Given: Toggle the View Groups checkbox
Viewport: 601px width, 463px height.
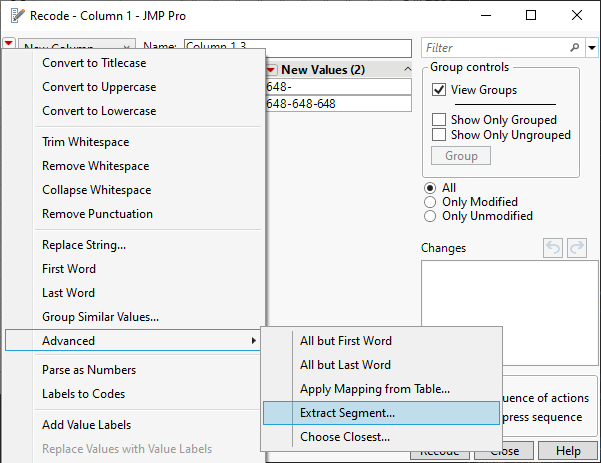Looking at the screenshot, I should point(439,90).
